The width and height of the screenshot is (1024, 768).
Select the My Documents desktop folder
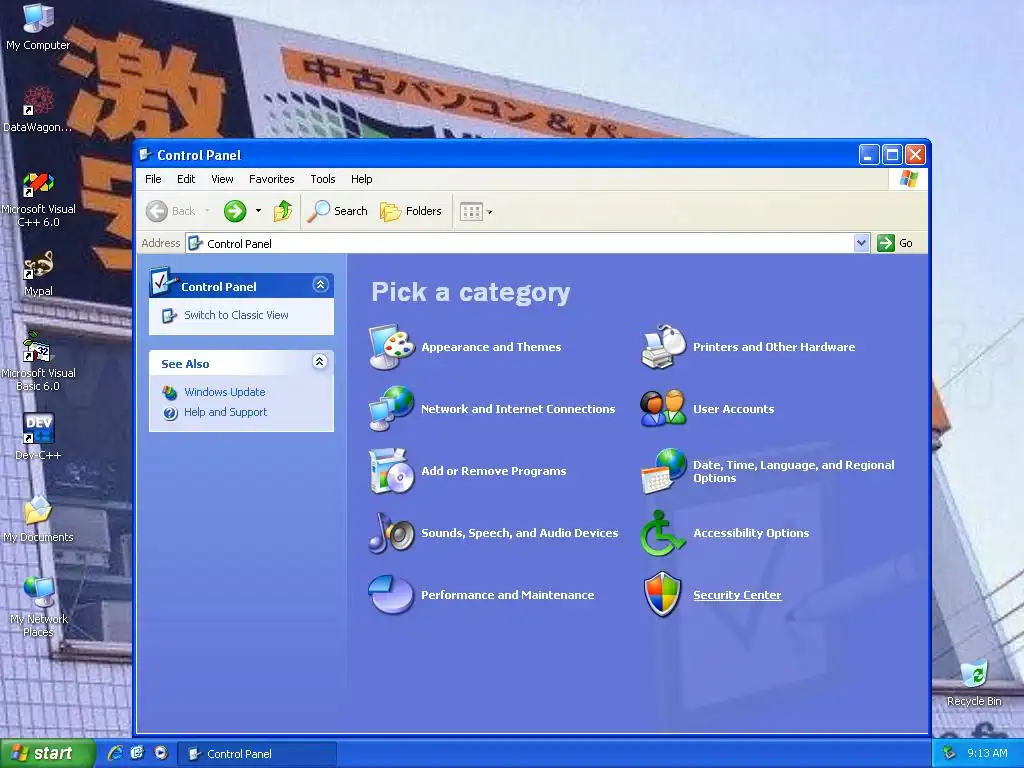click(38, 519)
